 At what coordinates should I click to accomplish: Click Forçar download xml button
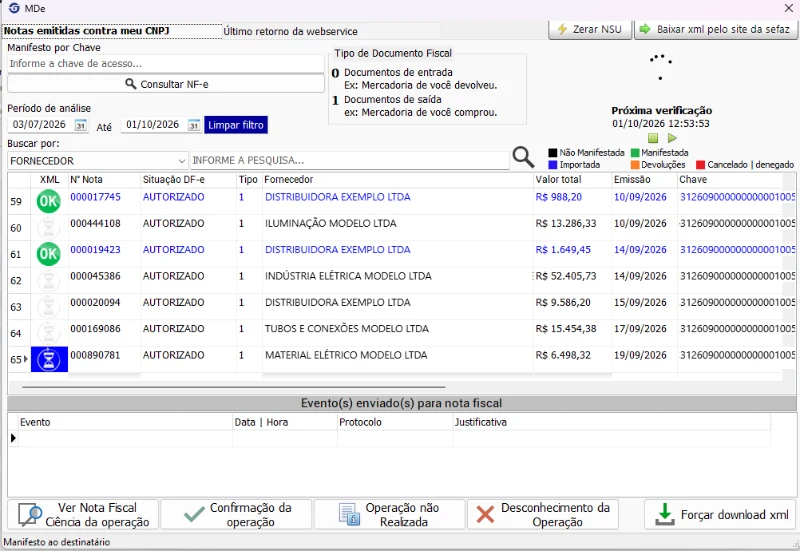721,514
